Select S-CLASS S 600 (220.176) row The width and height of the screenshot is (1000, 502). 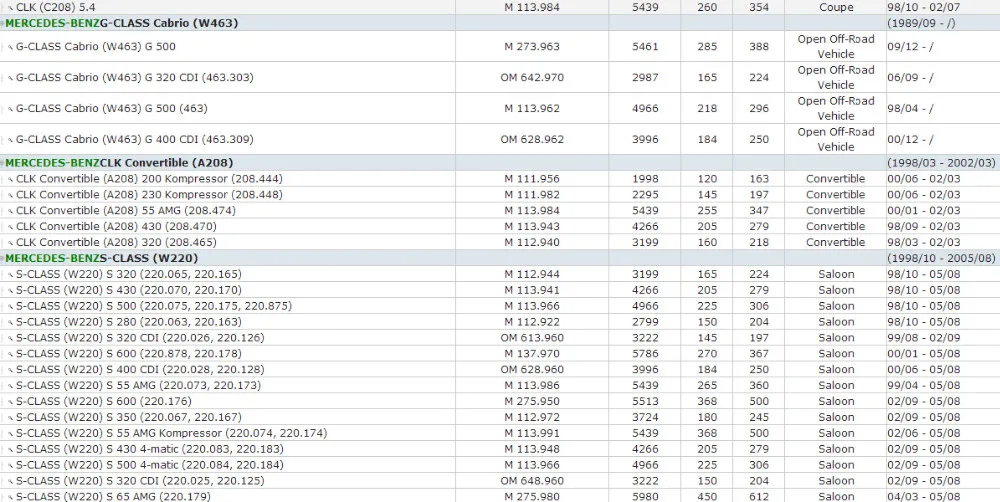click(x=500, y=401)
